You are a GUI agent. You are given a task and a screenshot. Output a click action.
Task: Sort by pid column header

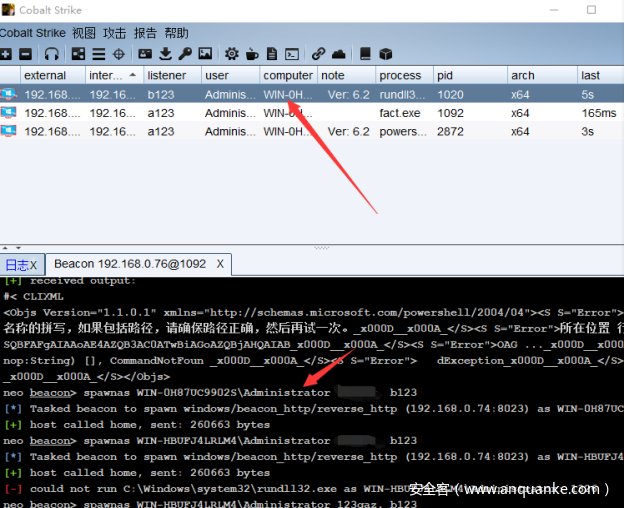(470, 75)
